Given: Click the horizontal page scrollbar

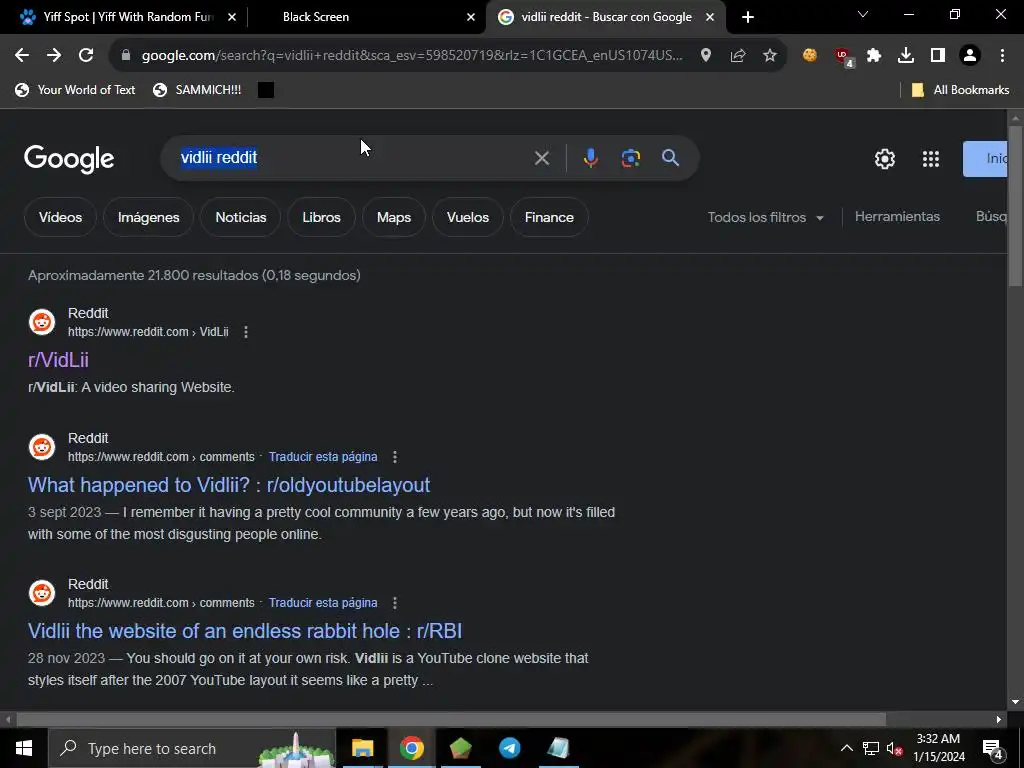Looking at the screenshot, I should (451, 719).
